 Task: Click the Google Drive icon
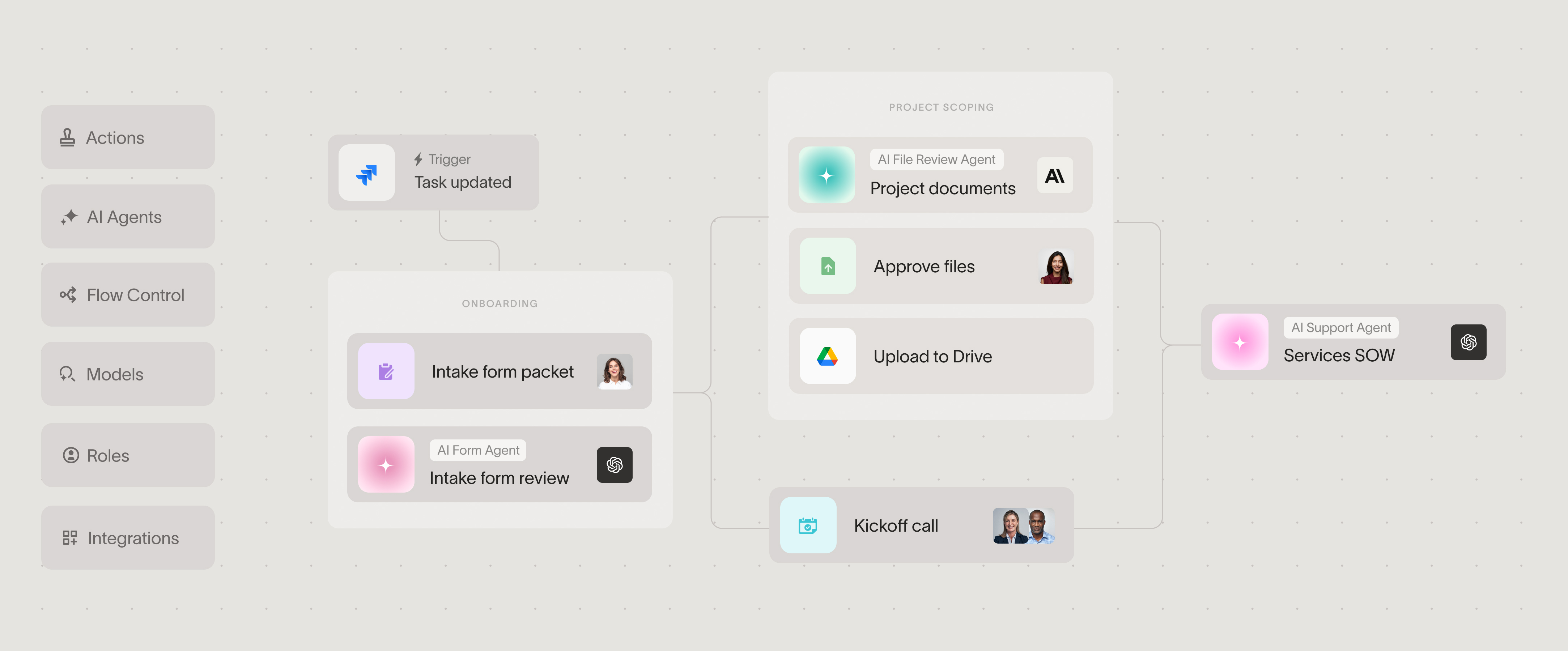(x=827, y=356)
